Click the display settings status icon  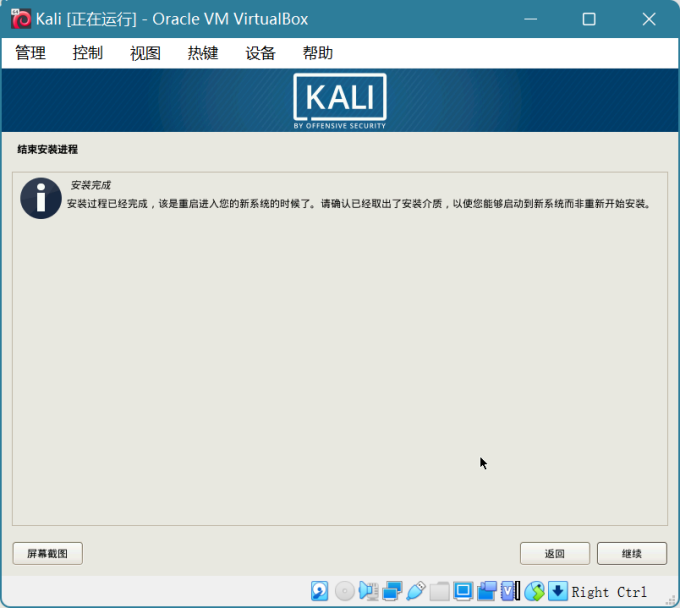coord(463,591)
